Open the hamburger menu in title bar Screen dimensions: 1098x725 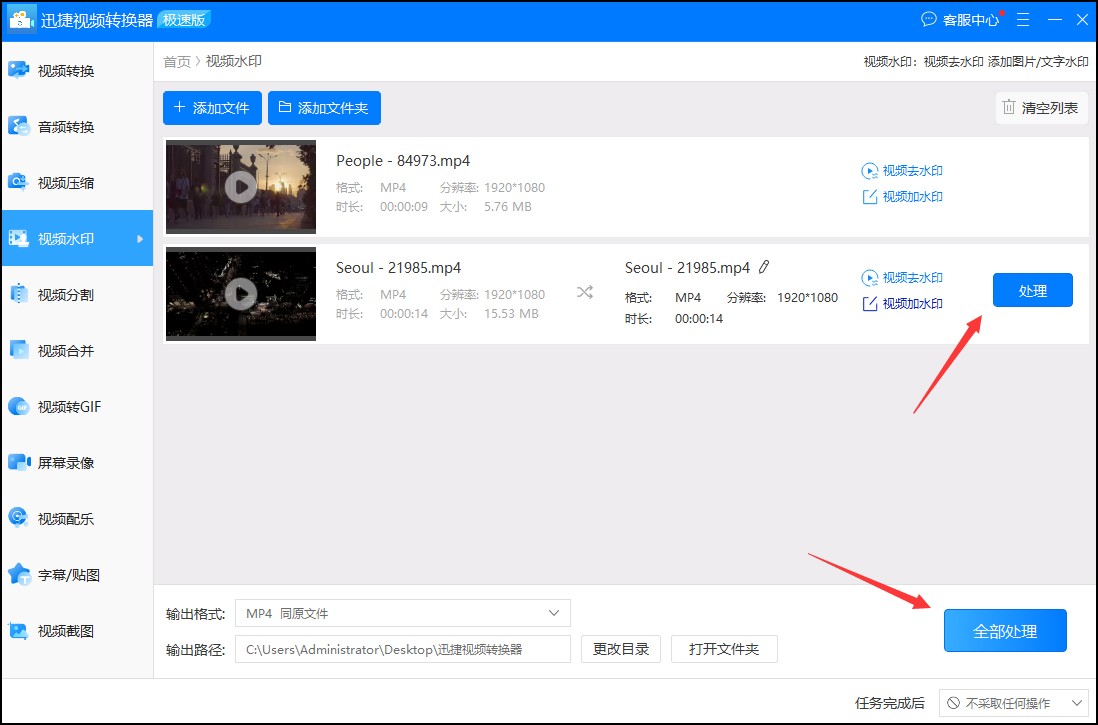point(1022,20)
